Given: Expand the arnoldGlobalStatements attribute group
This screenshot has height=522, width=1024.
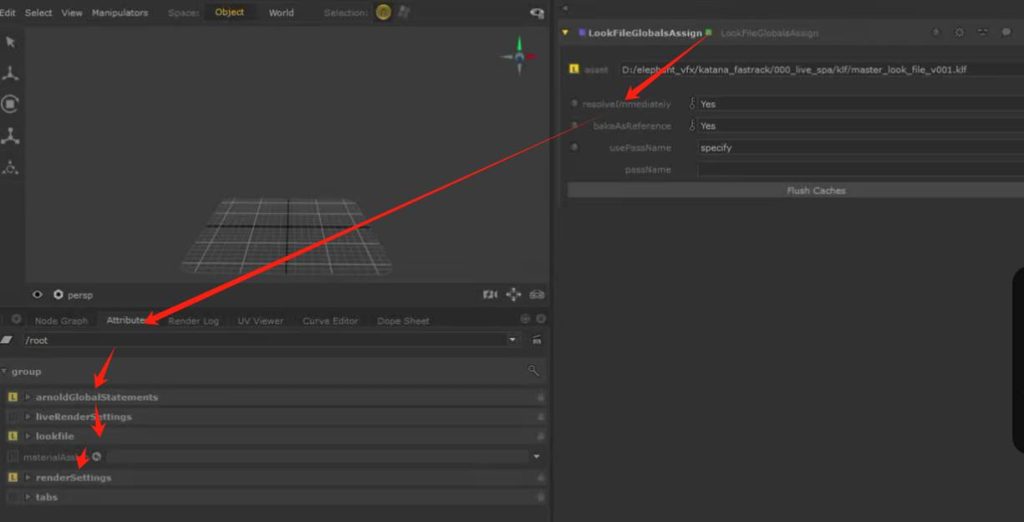Looking at the screenshot, I should click(x=27, y=397).
